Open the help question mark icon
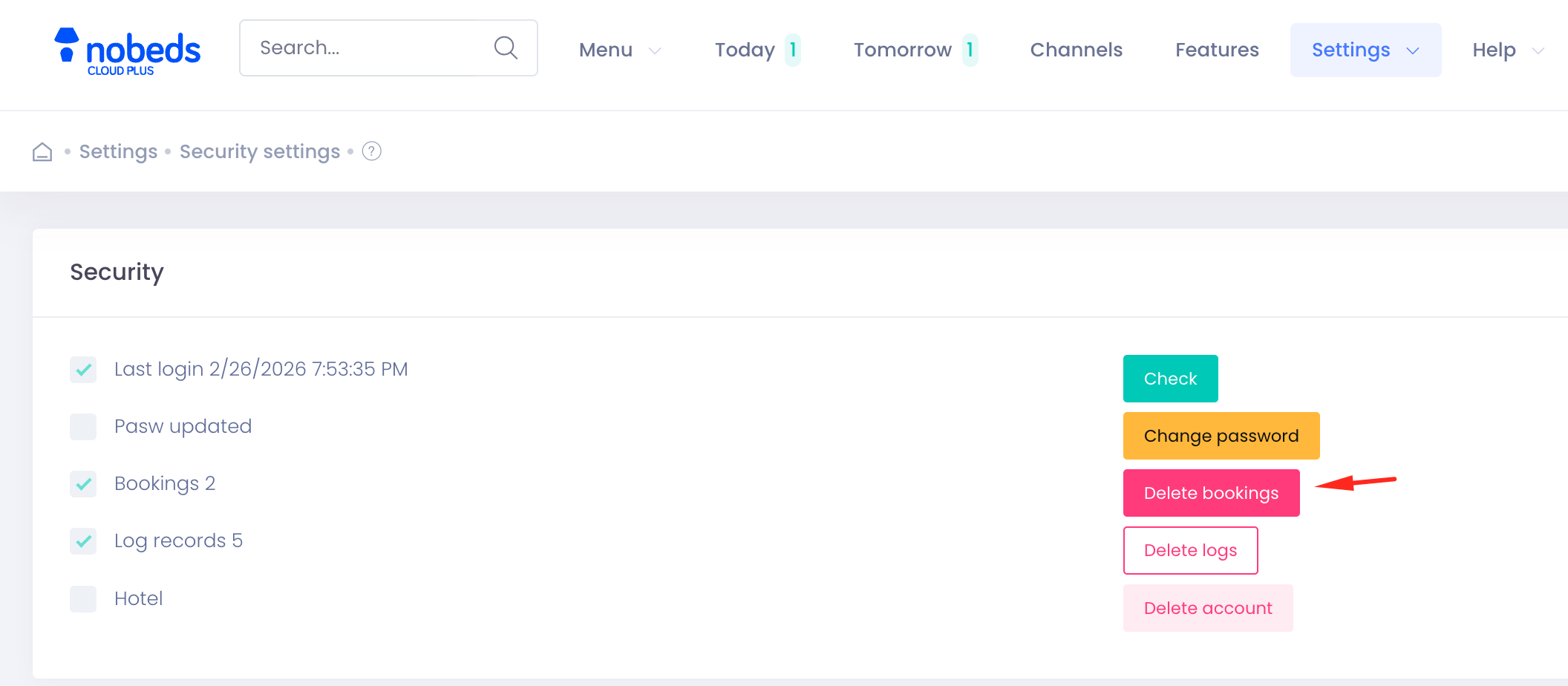Image resolution: width=1568 pixels, height=686 pixels. click(x=370, y=151)
